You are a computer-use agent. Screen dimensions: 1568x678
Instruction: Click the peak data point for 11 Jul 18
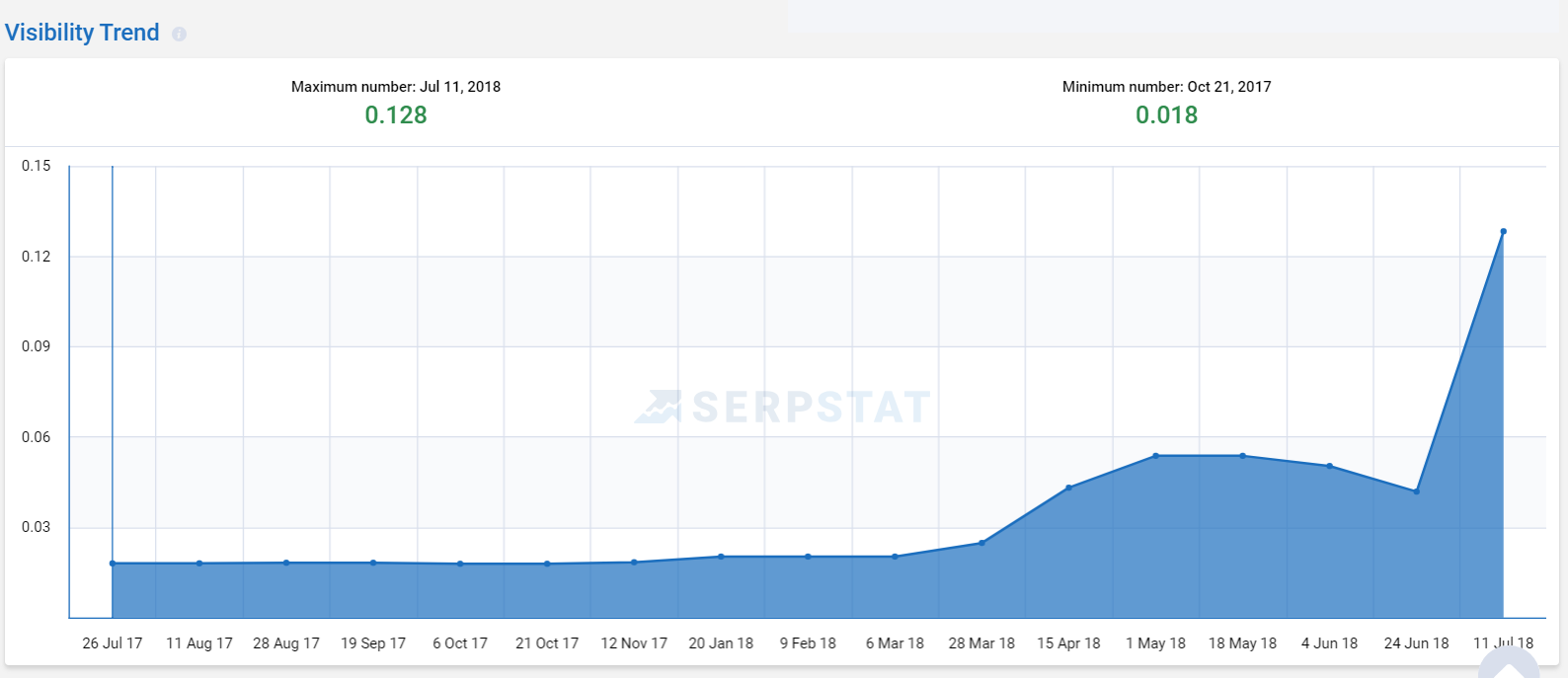(x=1503, y=232)
